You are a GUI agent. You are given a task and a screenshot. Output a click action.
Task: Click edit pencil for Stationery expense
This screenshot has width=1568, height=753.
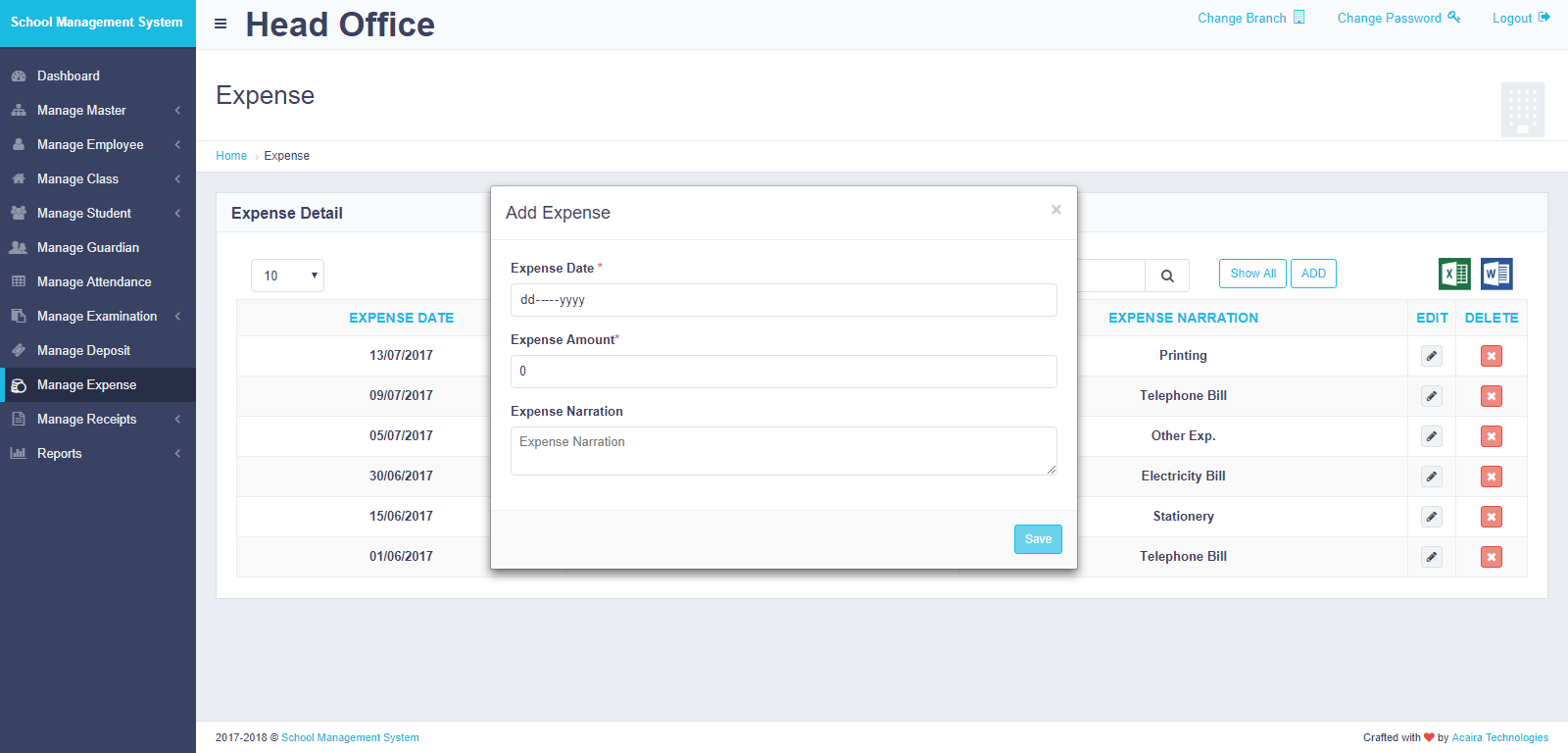[1432, 517]
